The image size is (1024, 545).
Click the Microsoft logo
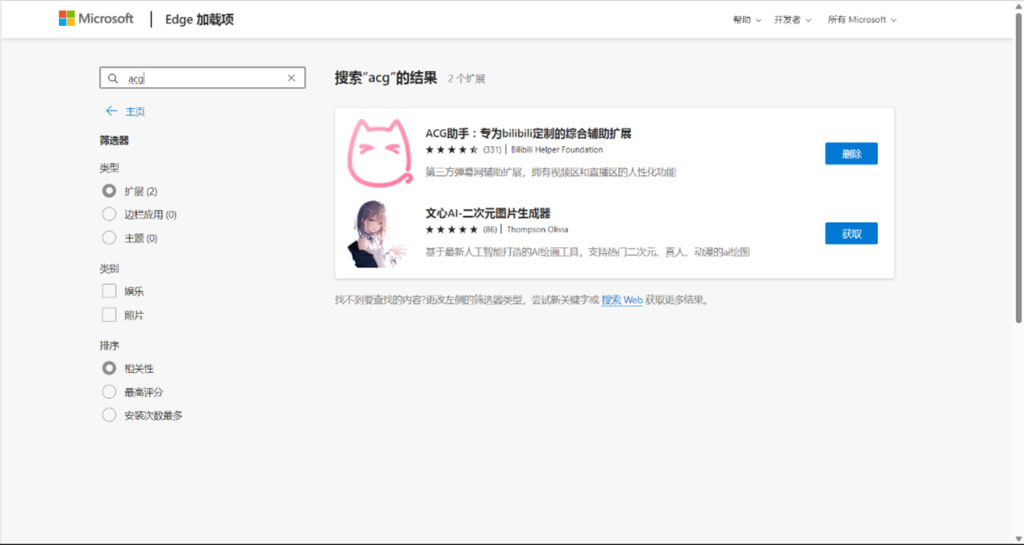pos(96,19)
